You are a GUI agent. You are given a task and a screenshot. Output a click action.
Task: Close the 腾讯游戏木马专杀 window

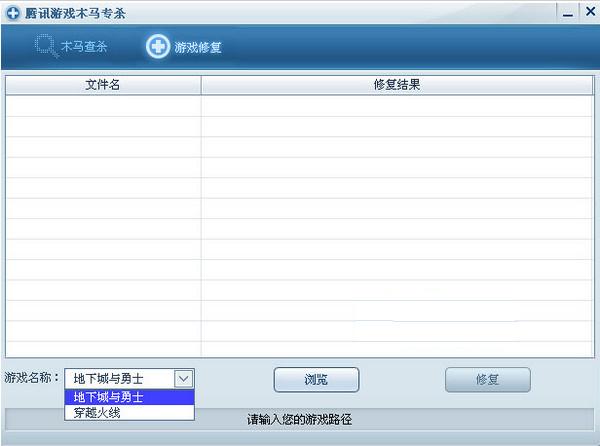pyautogui.click(x=590, y=12)
